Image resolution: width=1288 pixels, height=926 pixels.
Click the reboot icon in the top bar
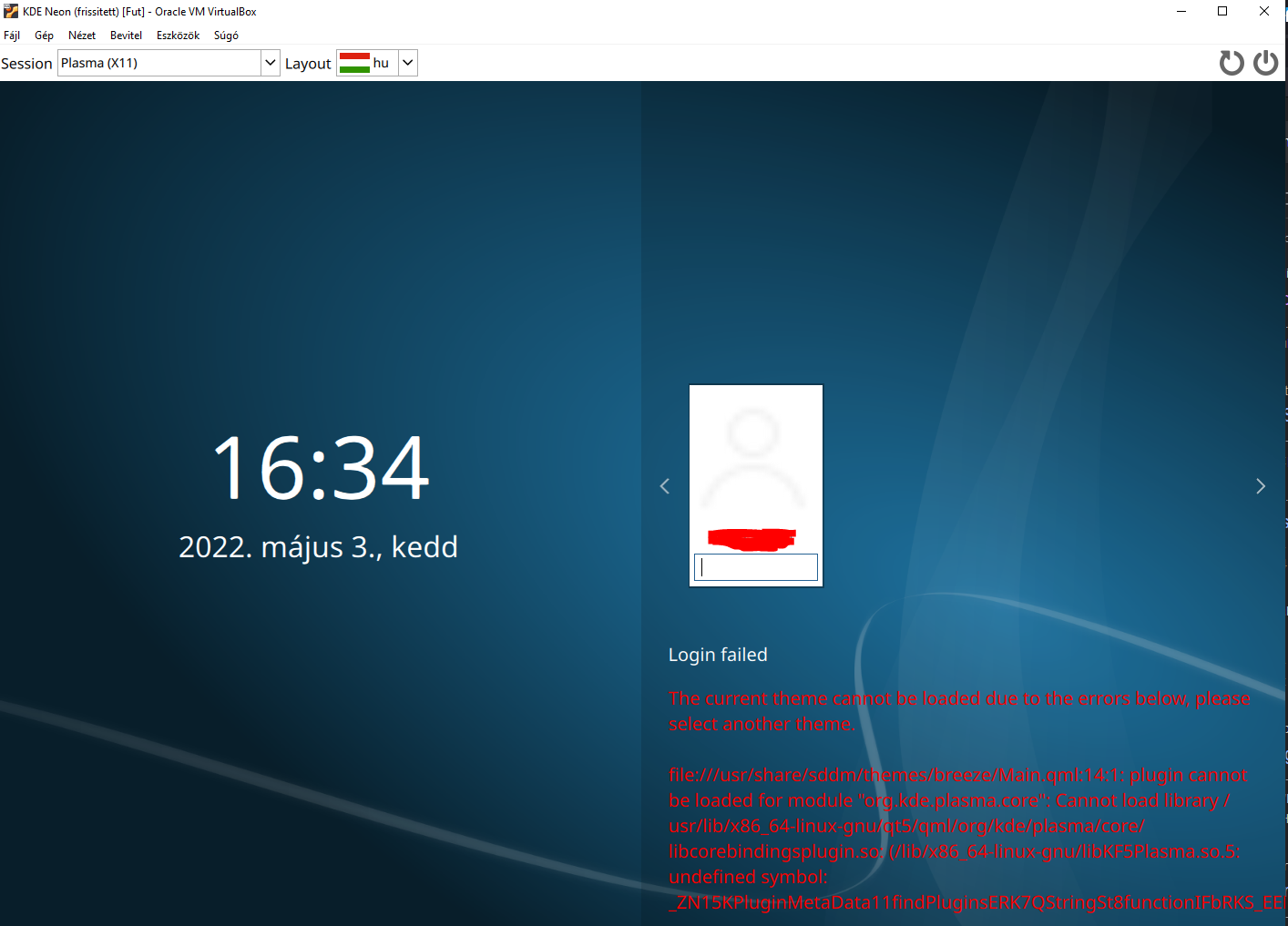click(1232, 63)
